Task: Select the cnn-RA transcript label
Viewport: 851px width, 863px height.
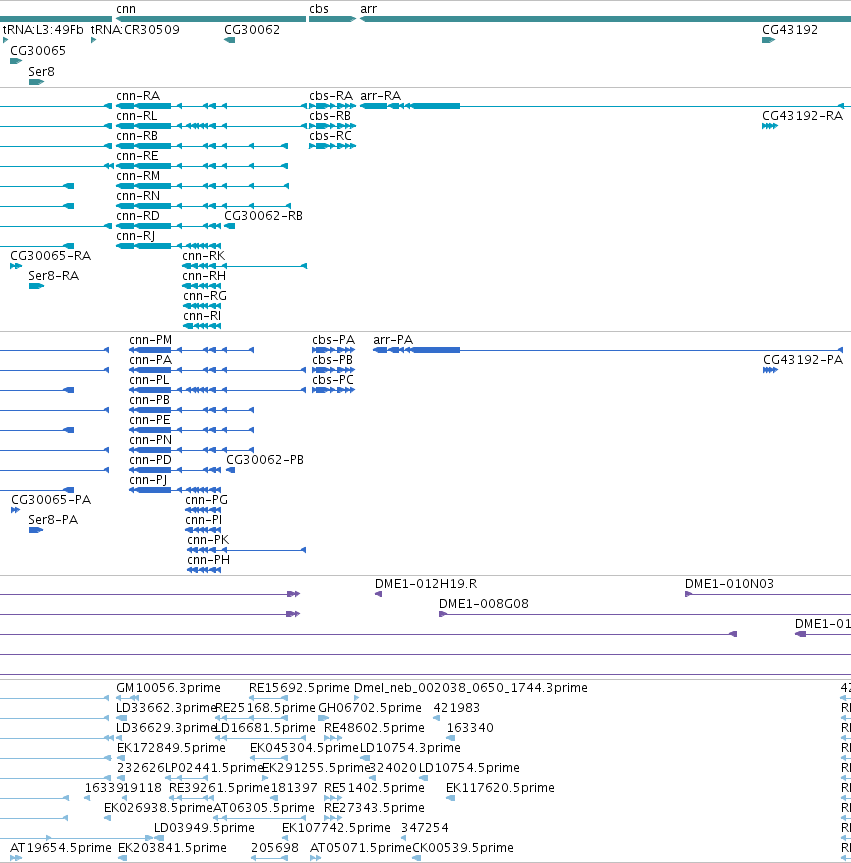Action: 138,96
